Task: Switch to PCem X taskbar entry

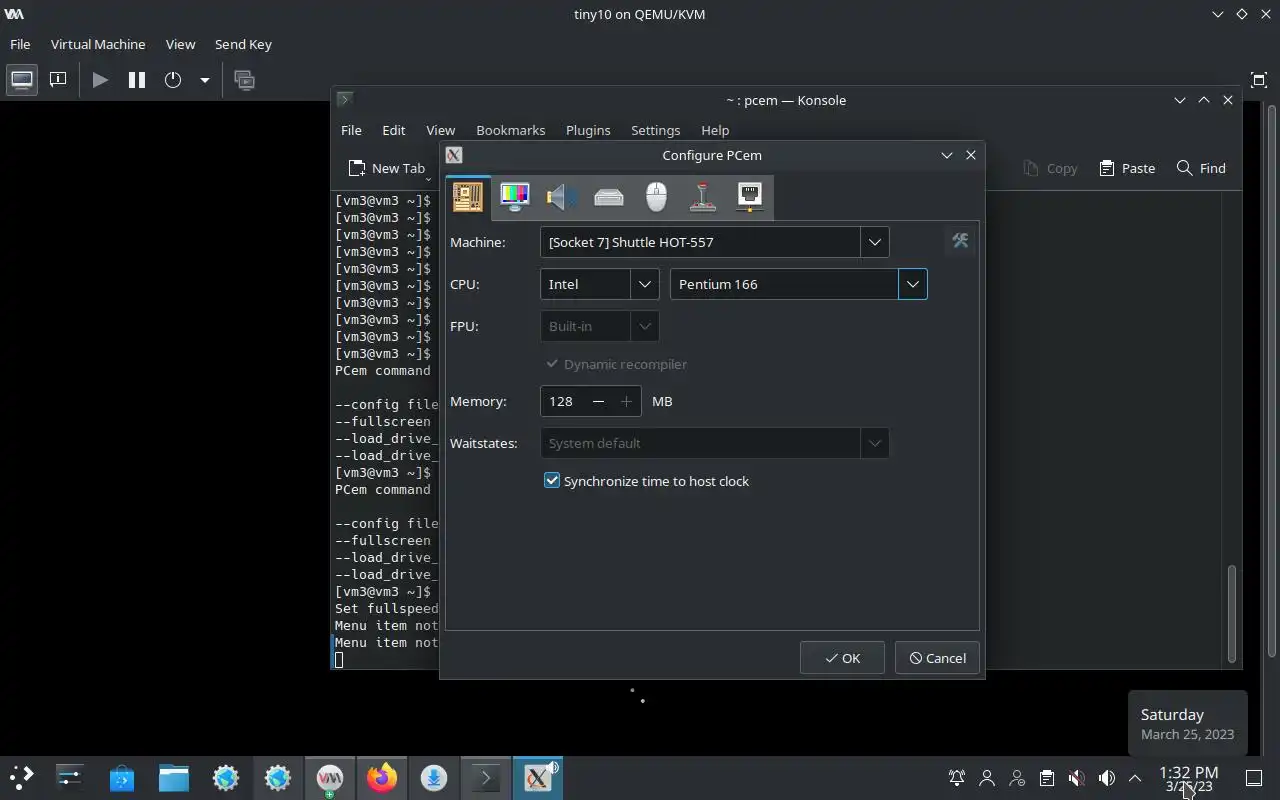Action: coord(537,777)
